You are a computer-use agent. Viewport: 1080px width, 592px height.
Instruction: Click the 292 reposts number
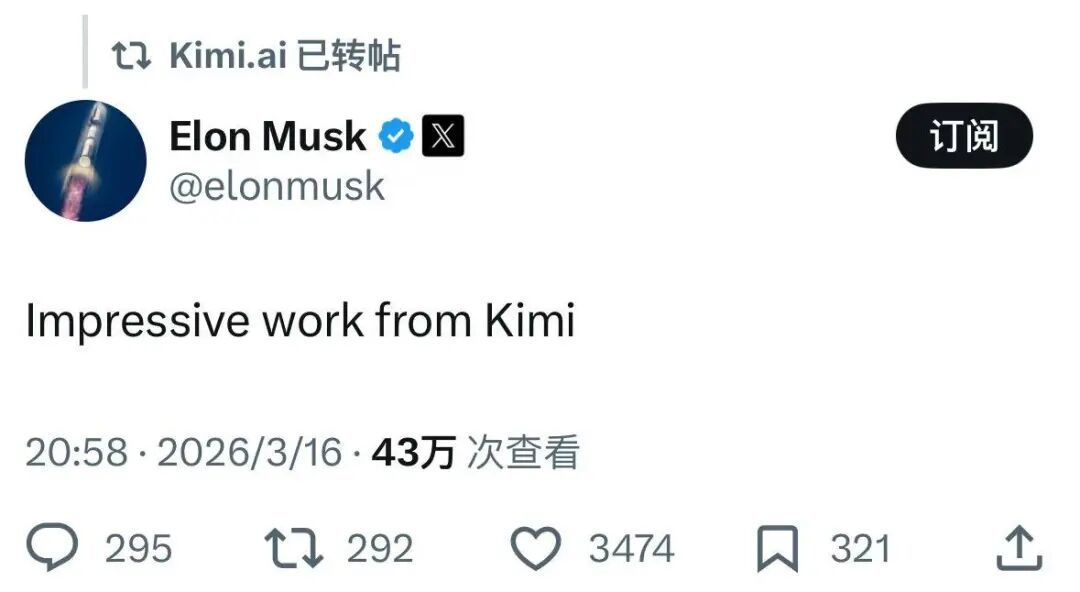pos(380,549)
